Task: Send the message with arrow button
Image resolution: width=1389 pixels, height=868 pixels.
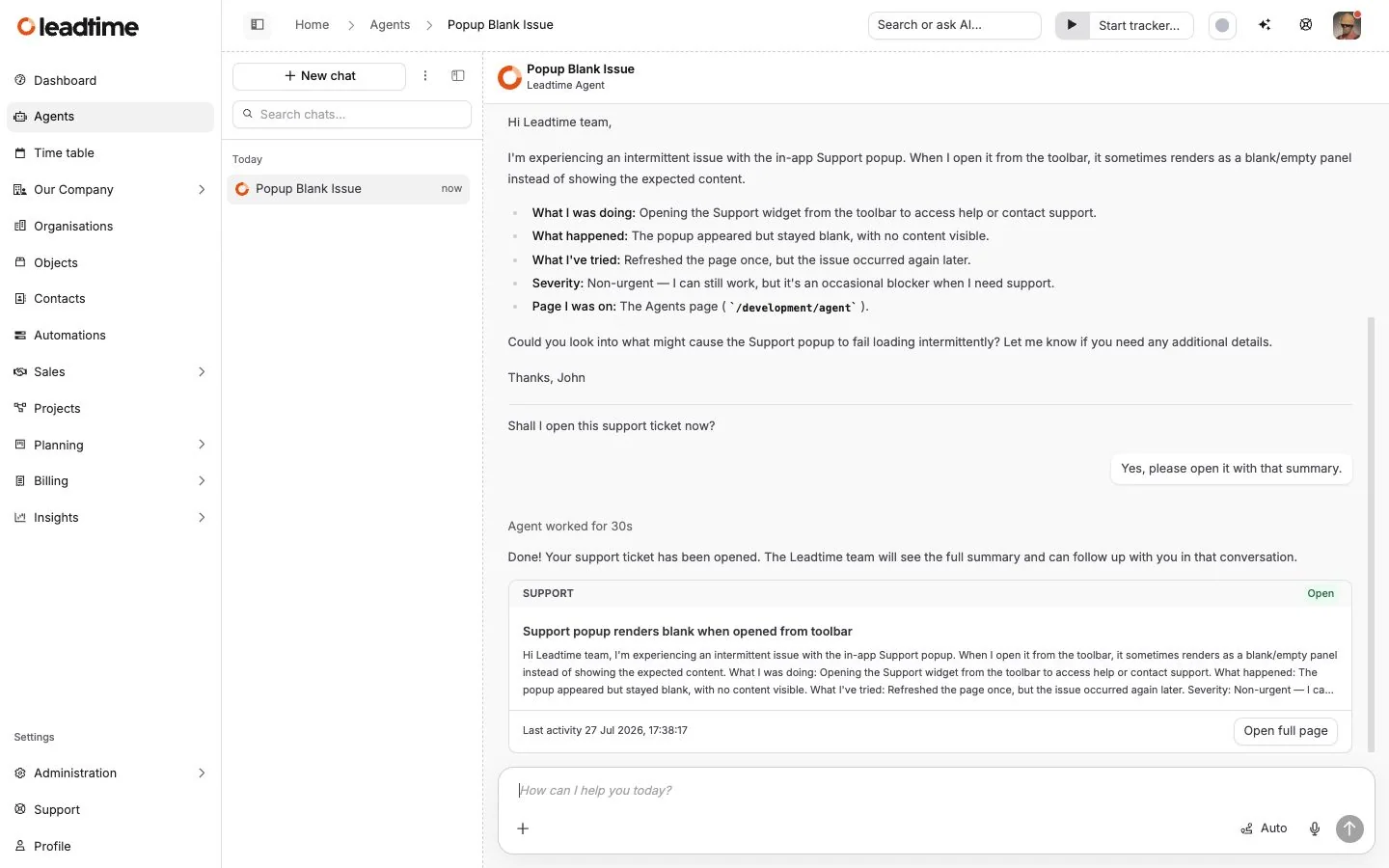Action: [x=1349, y=828]
